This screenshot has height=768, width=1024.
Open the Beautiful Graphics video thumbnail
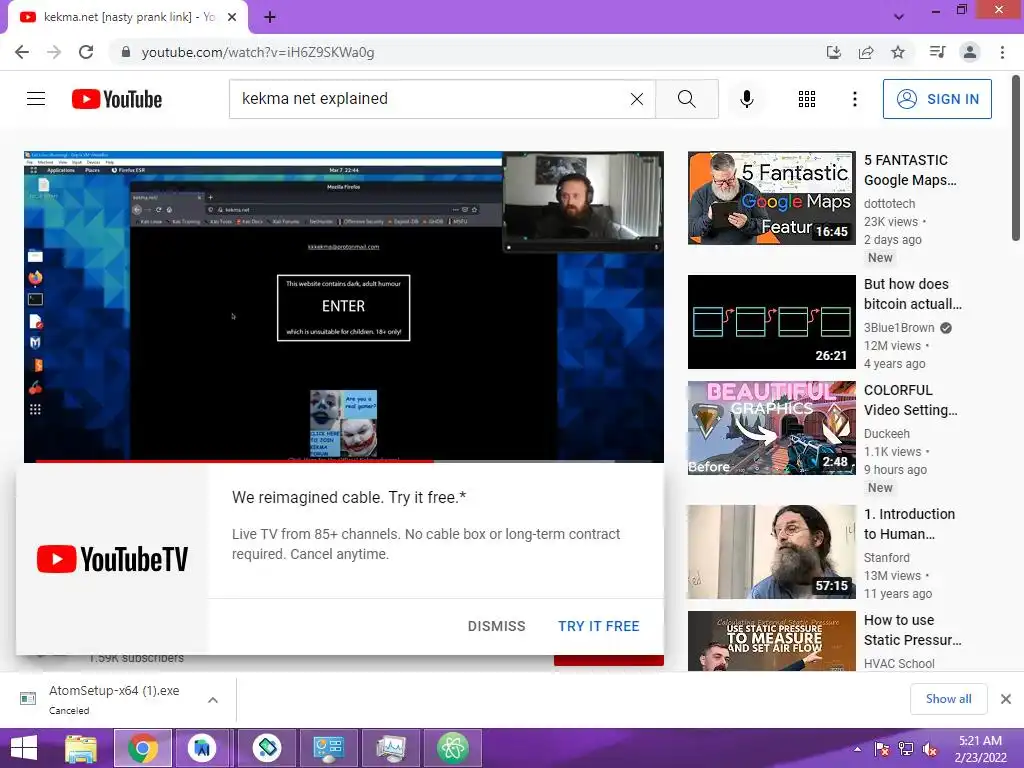[x=771, y=428]
